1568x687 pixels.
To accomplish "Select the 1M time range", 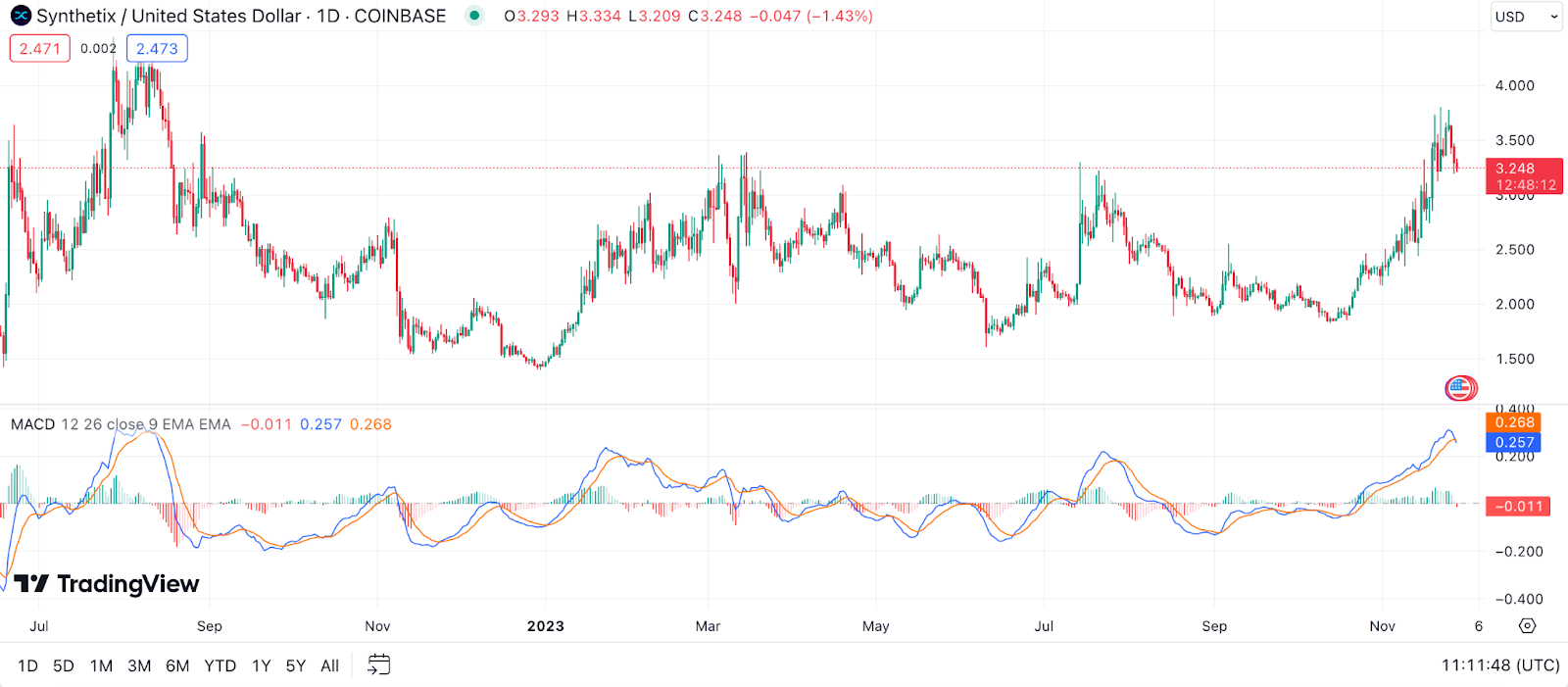I will pos(101,665).
